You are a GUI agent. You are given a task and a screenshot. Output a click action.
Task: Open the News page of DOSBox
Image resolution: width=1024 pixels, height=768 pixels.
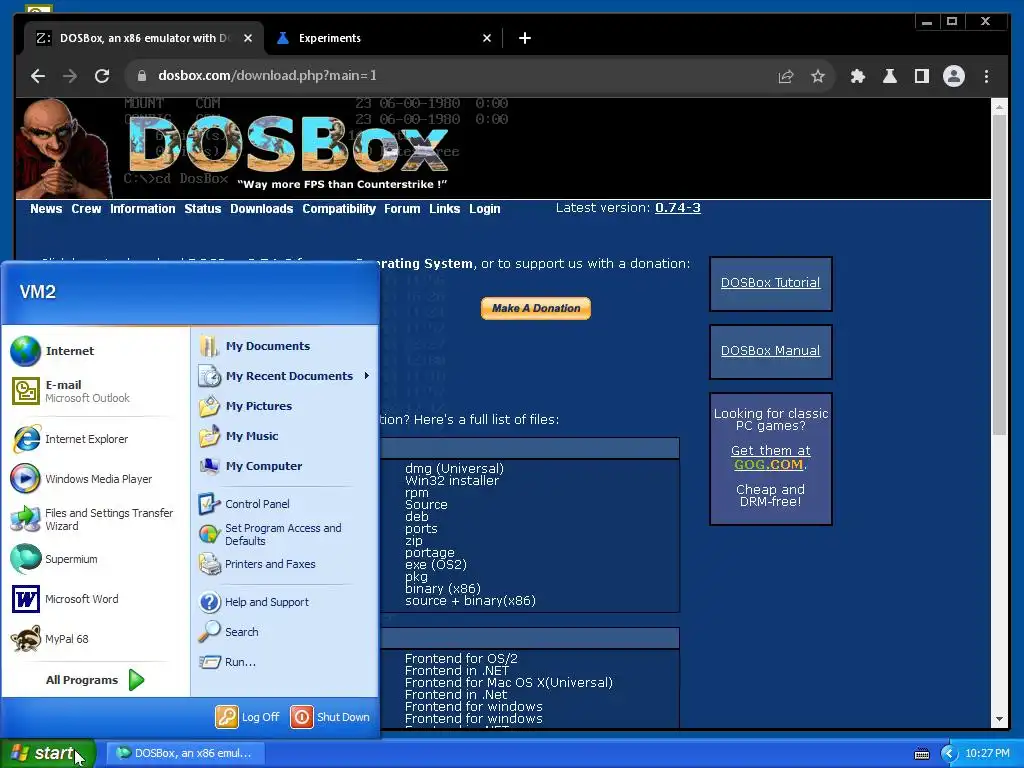(x=46, y=209)
